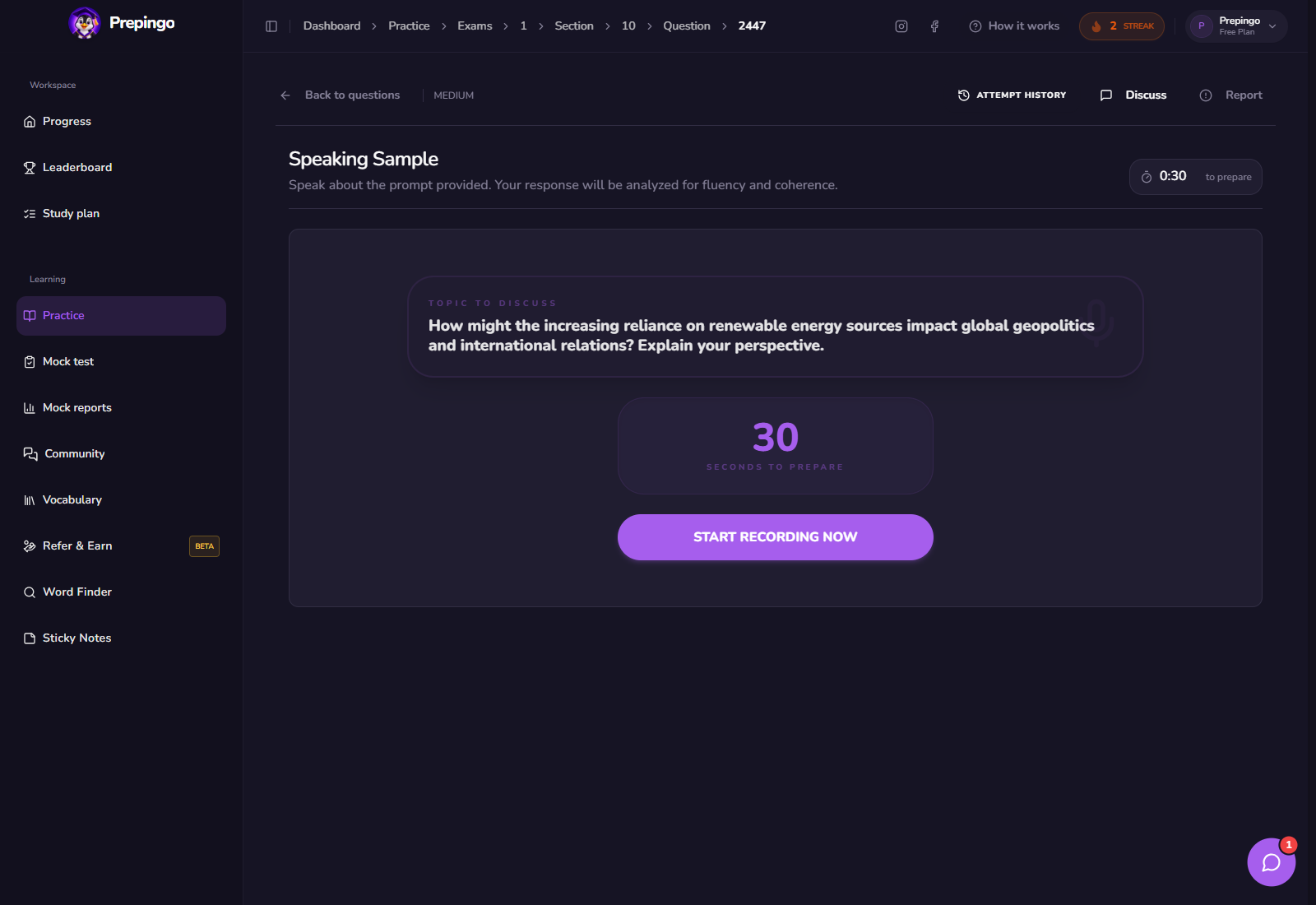Open the Instagram icon link

[901, 26]
